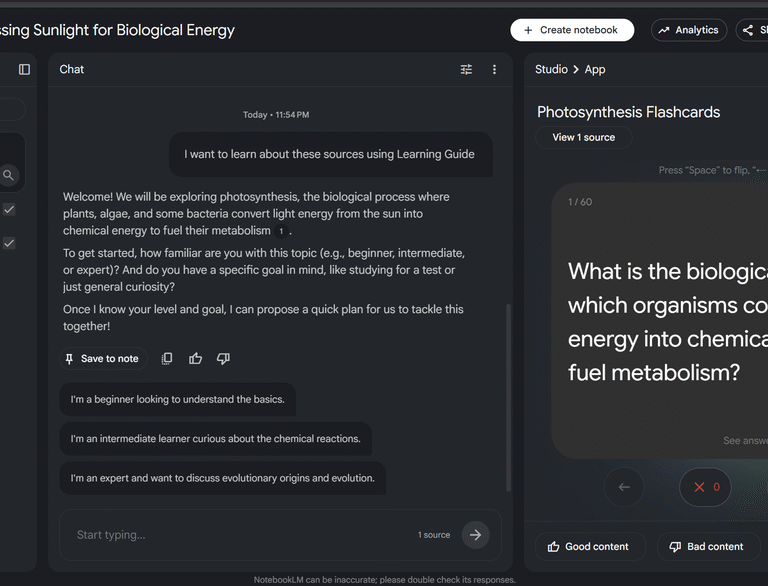Click the Today 11:54 PM timestamp

[x=276, y=115]
